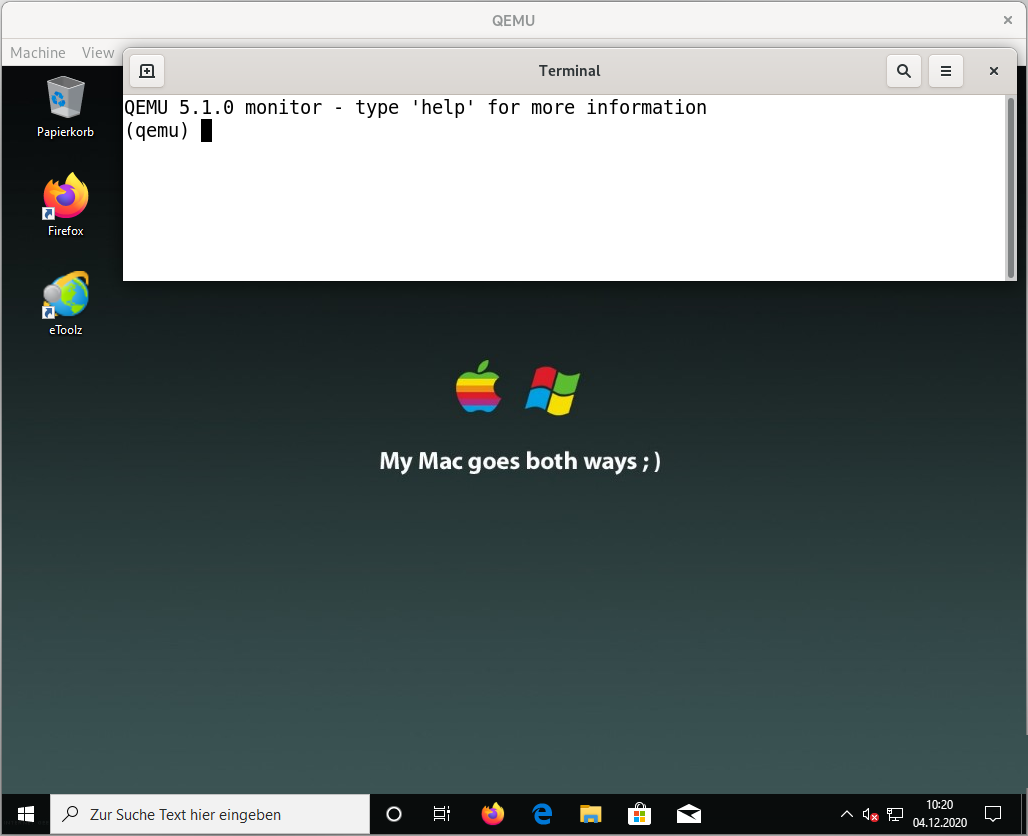The width and height of the screenshot is (1028, 836).
Task: Open Cortana circle icon on taskbar
Action: tap(393, 814)
